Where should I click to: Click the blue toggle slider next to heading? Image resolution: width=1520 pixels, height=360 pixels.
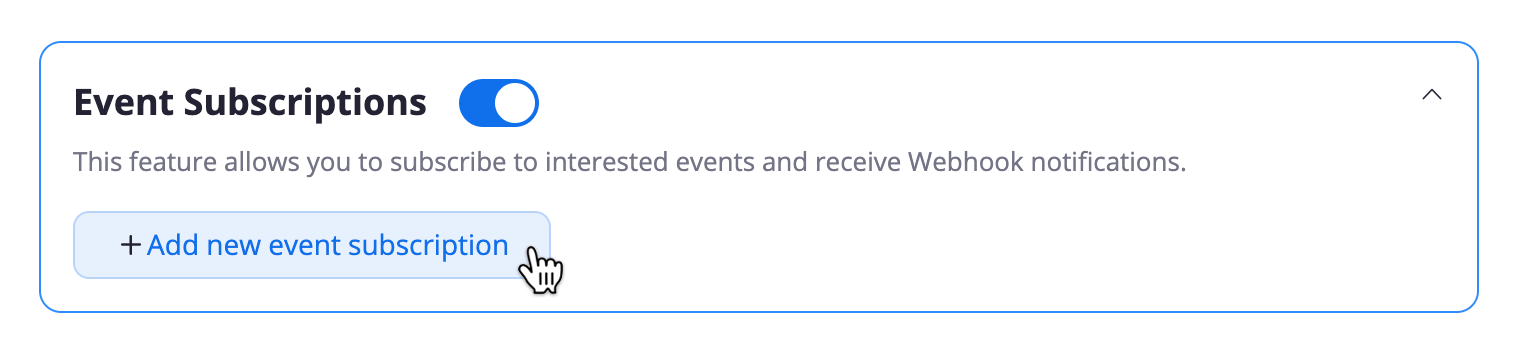point(498,103)
